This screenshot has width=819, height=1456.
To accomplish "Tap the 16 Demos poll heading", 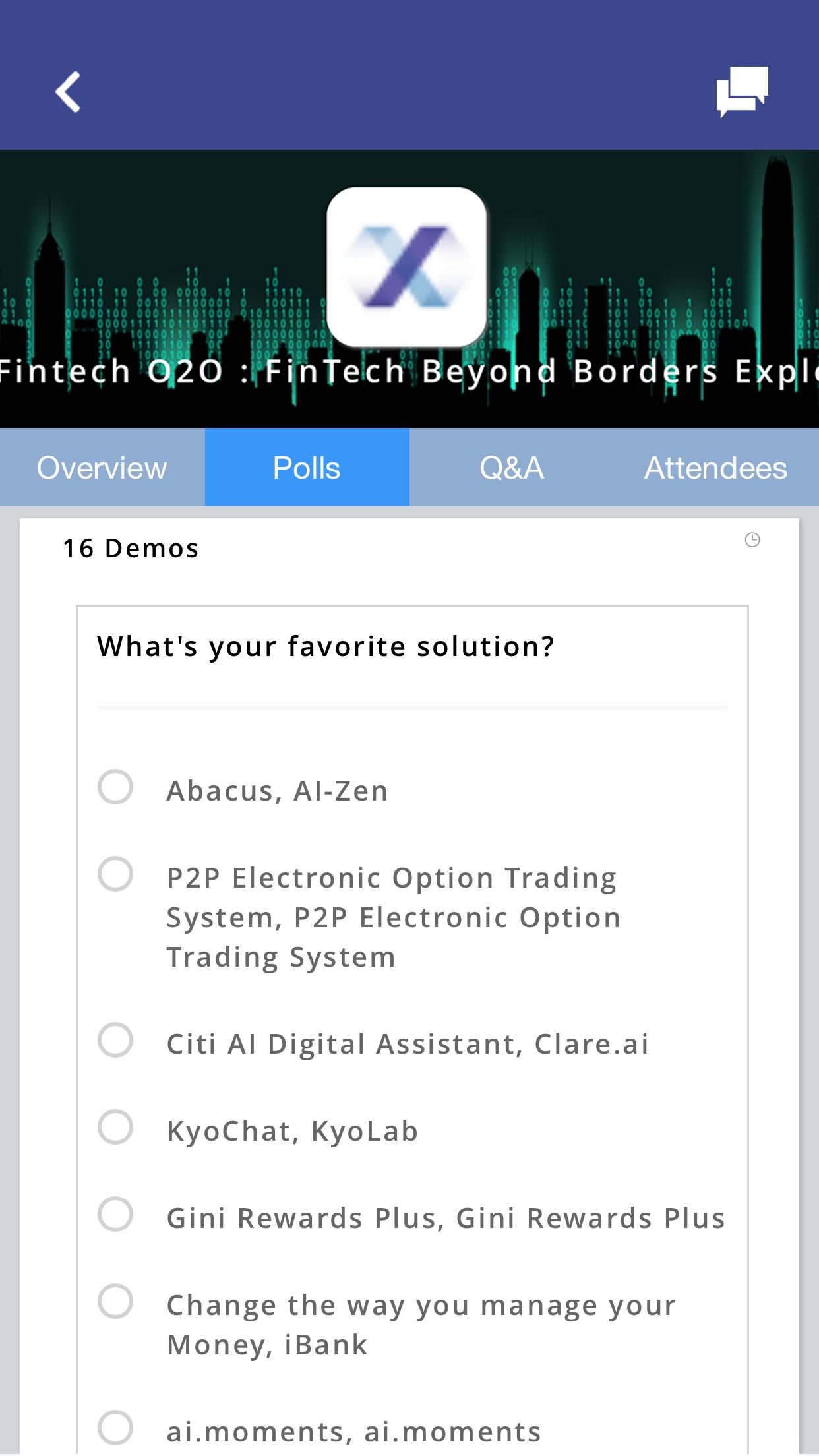I will click(131, 549).
